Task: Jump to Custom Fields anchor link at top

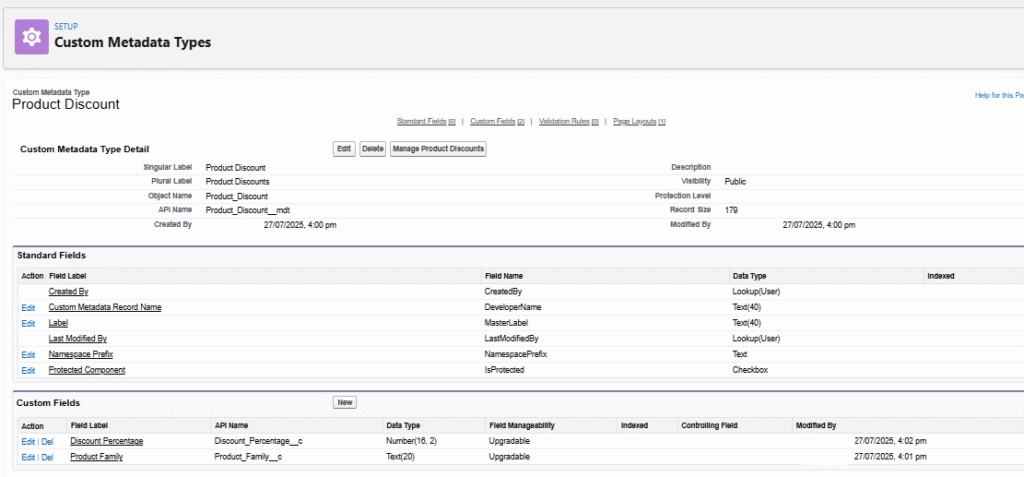Action: (x=497, y=121)
